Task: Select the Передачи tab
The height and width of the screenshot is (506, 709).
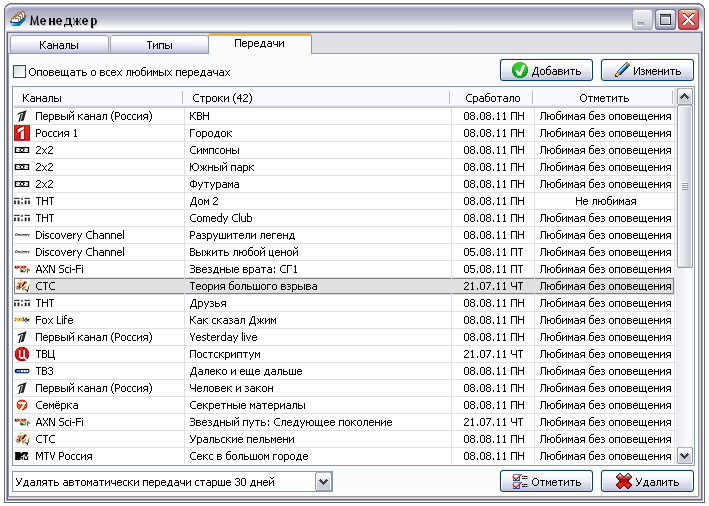Action: (260, 43)
